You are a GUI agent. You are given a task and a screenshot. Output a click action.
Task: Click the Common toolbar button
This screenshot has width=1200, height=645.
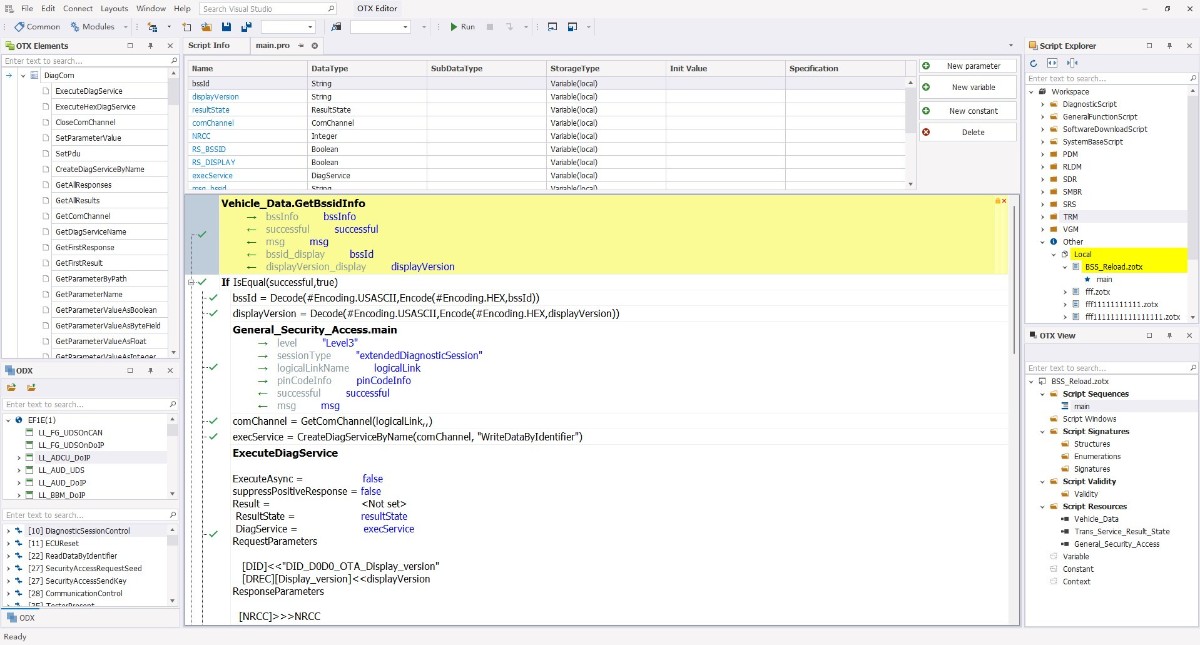click(x=37, y=27)
